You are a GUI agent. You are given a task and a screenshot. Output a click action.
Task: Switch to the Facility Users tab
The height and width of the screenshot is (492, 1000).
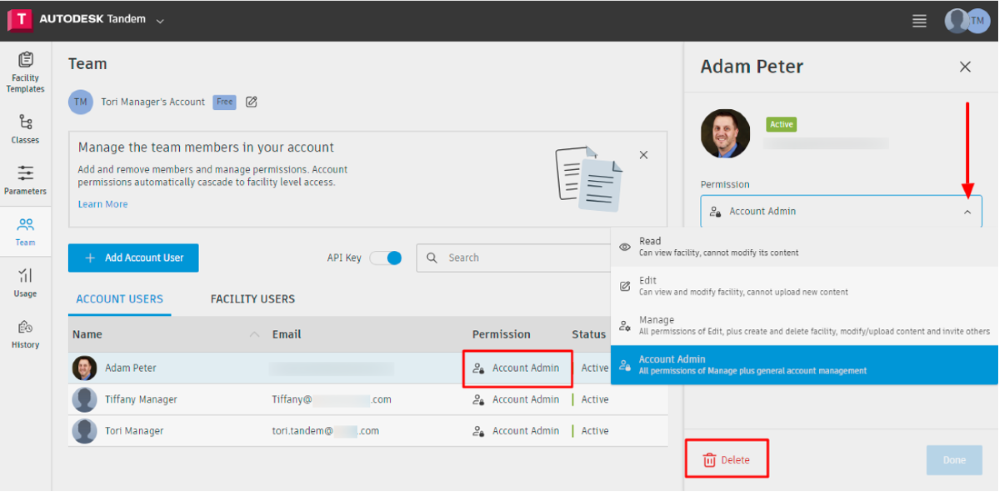[x=253, y=299]
